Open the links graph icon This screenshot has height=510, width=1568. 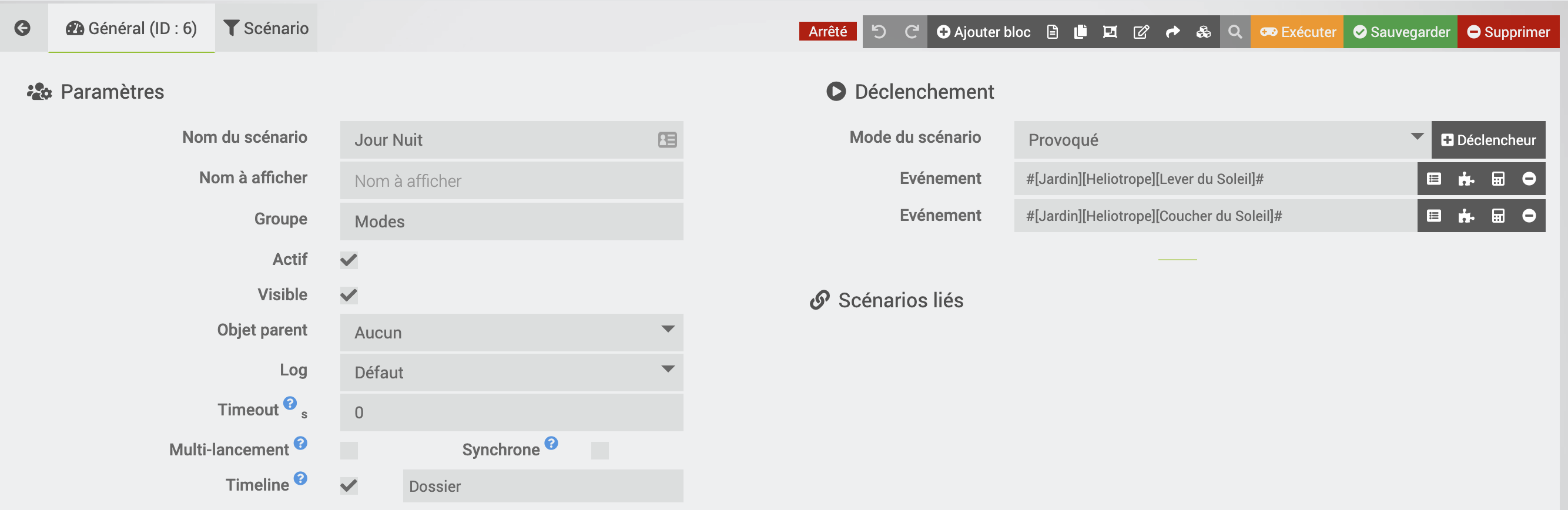[x=1110, y=32]
